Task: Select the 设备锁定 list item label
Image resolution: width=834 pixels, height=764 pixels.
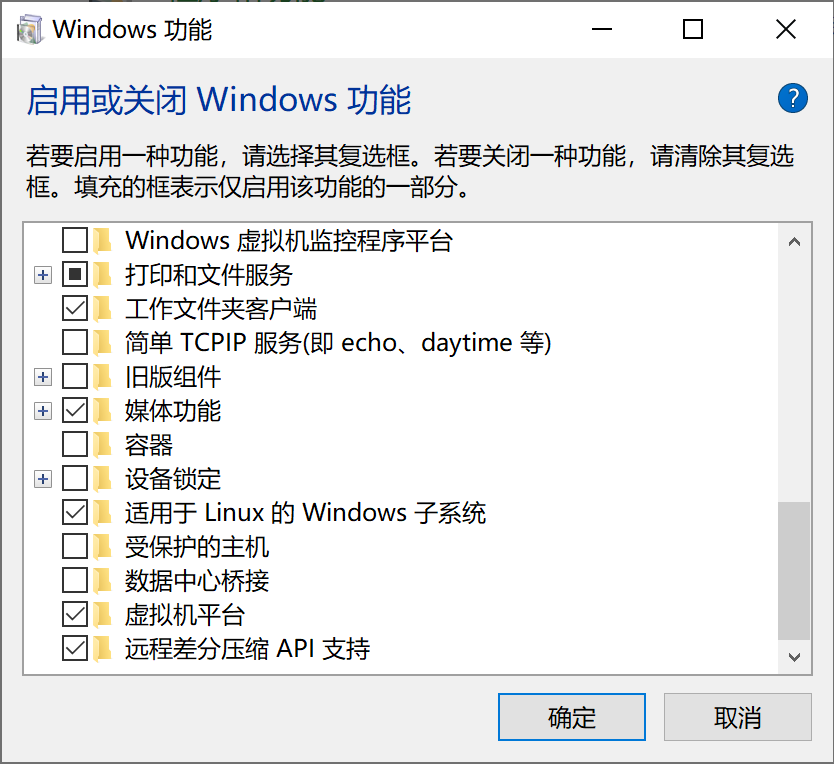Action: pos(173,479)
